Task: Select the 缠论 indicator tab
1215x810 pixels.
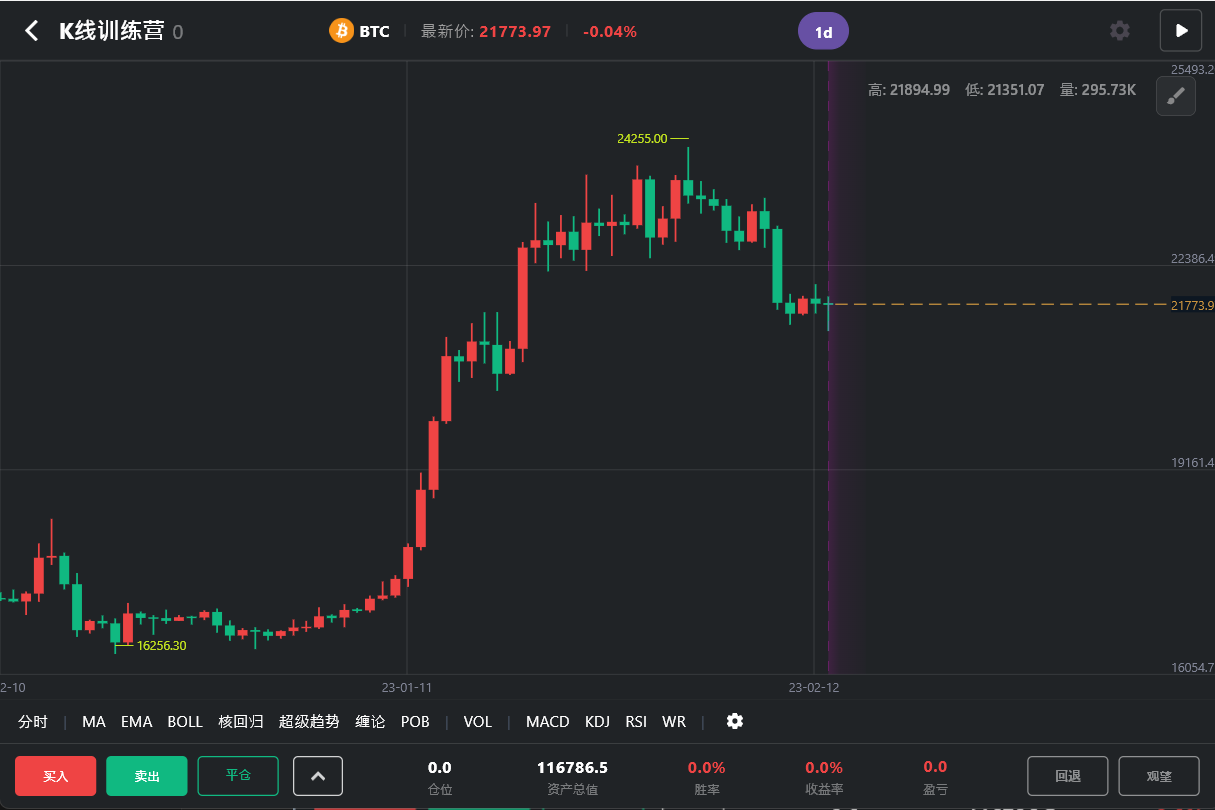Action: (x=370, y=721)
